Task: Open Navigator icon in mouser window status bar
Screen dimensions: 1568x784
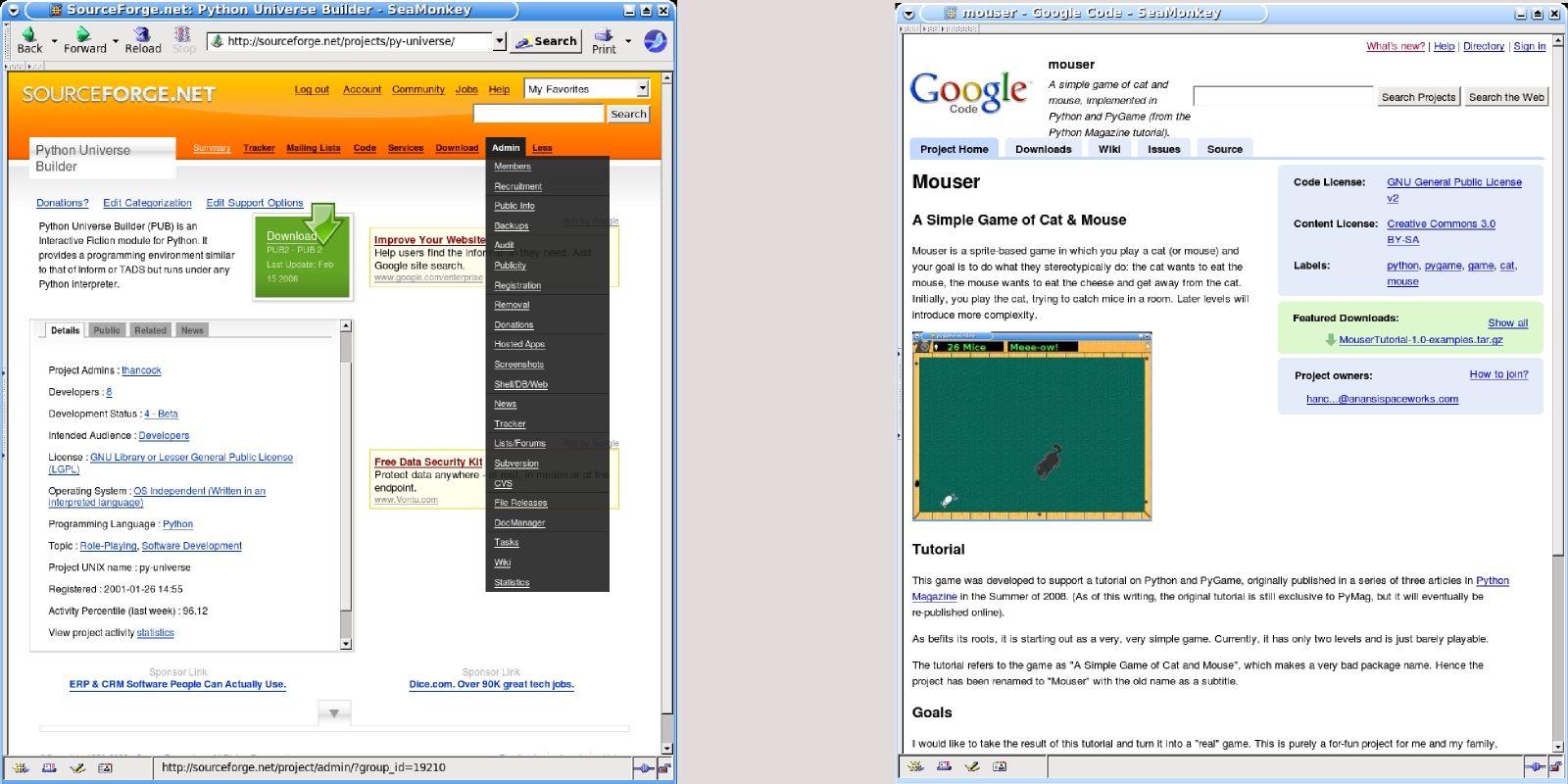Action: 915,766
